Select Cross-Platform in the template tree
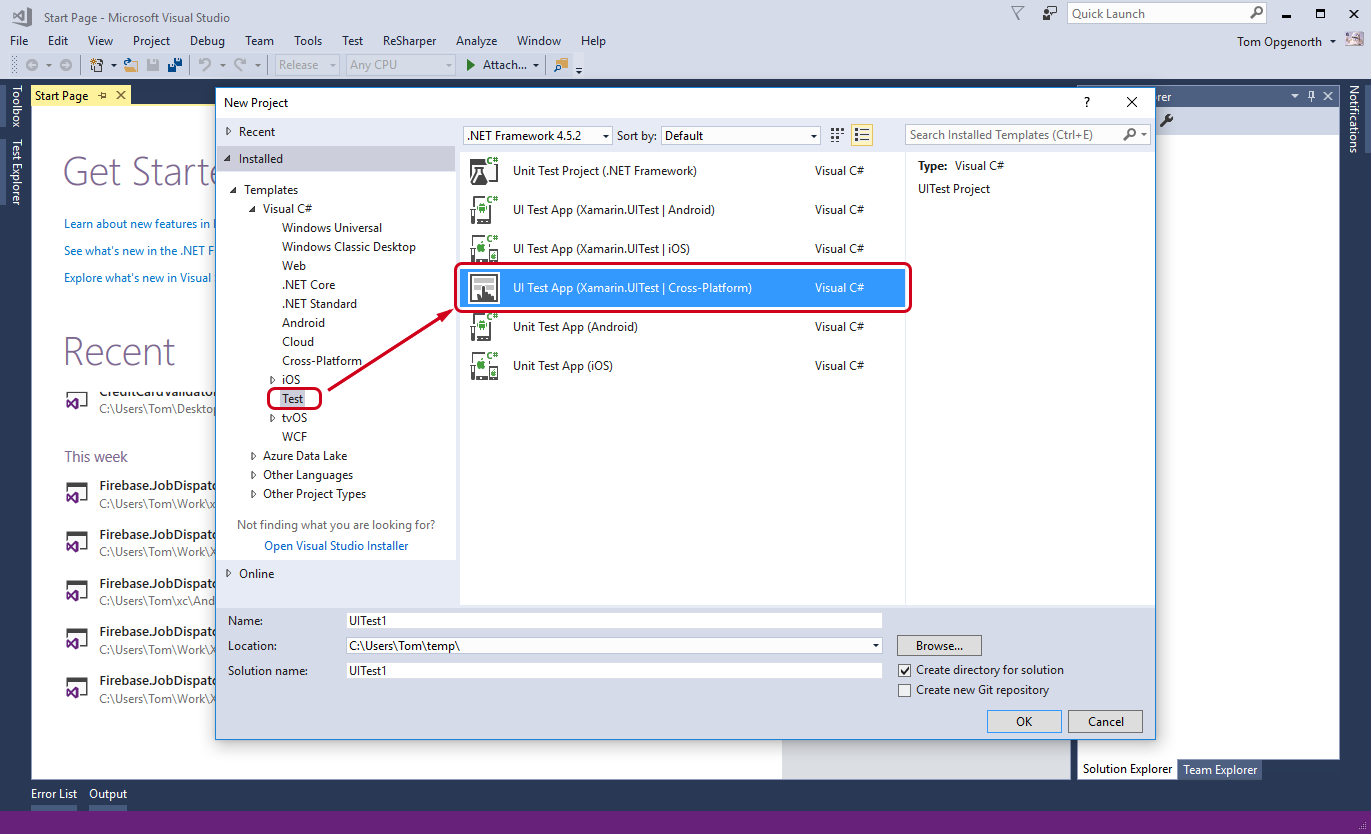Image resolution: width=1371 pixels, height=834 pixels. [x=322, y=361]
